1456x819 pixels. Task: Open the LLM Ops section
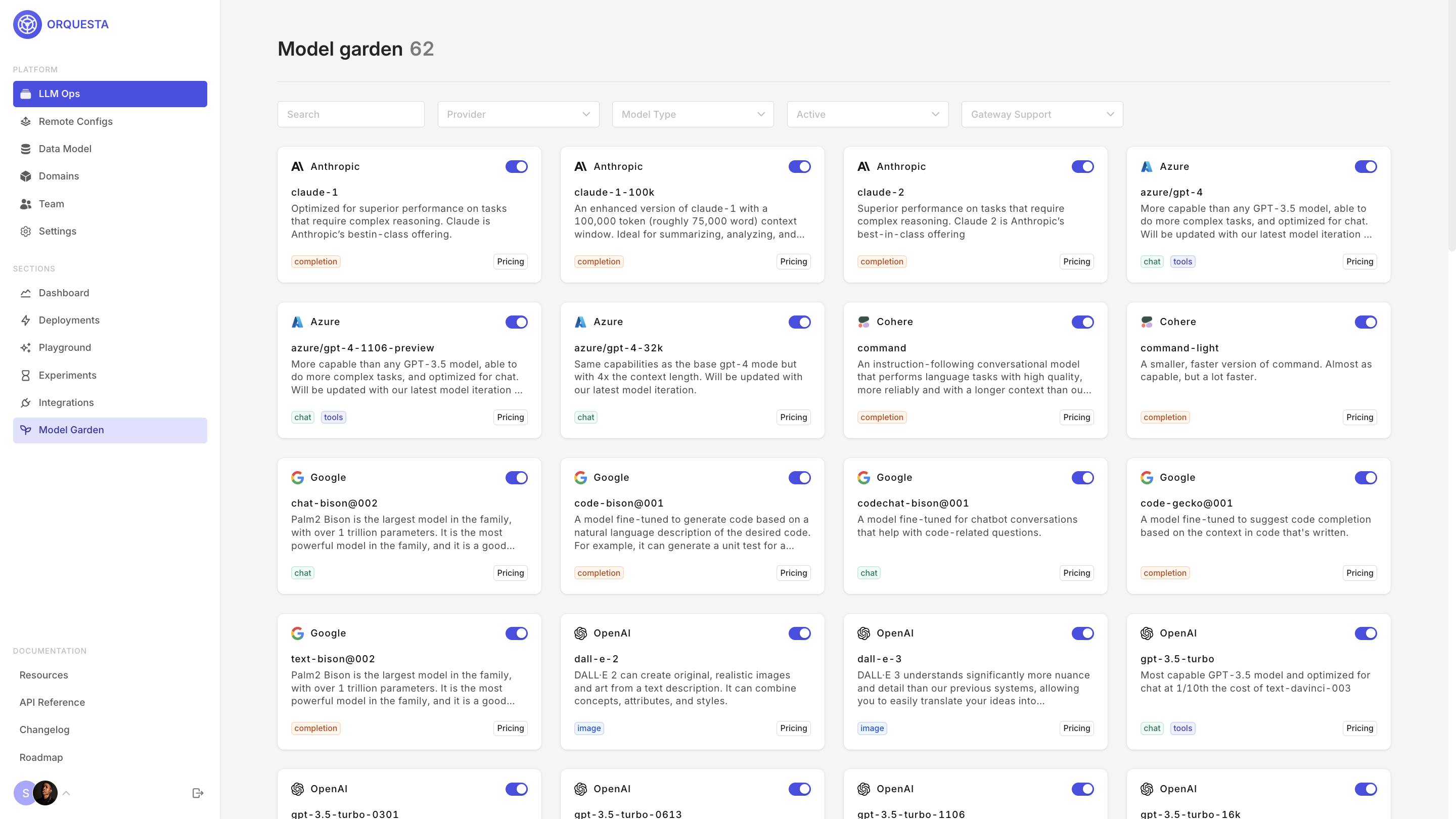pyautogui.click(x=110, y=94)
